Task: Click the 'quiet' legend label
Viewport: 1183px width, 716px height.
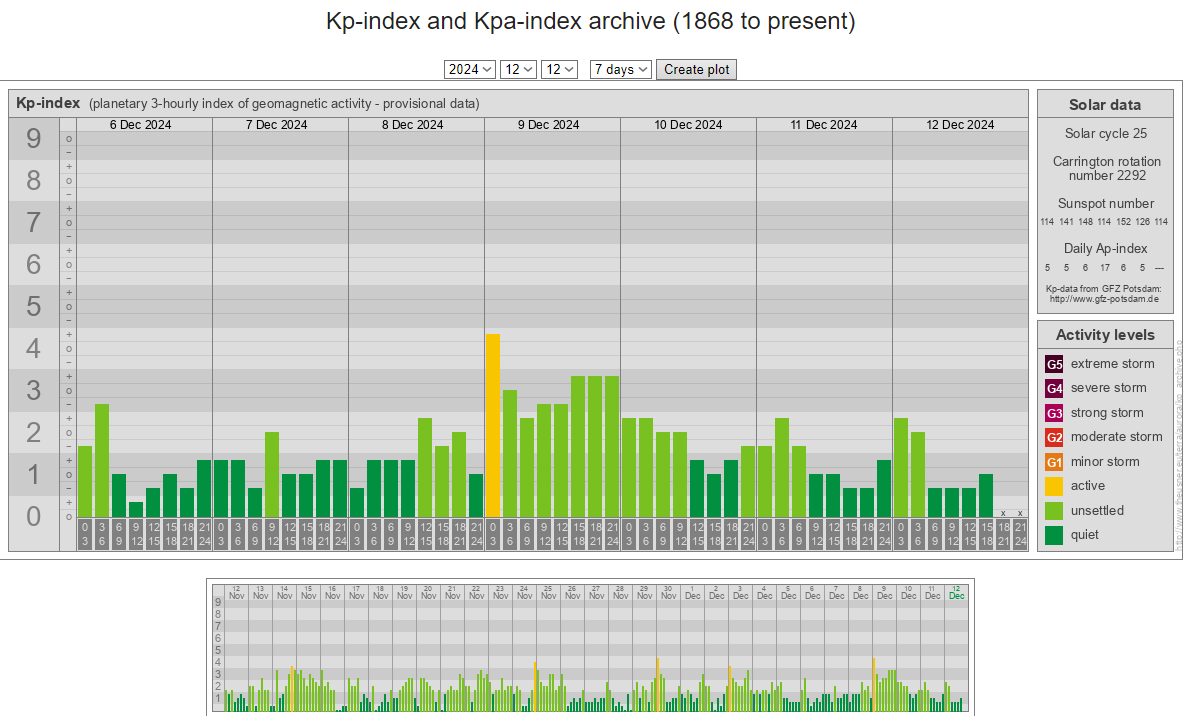Action: [x=1084, y=535]
